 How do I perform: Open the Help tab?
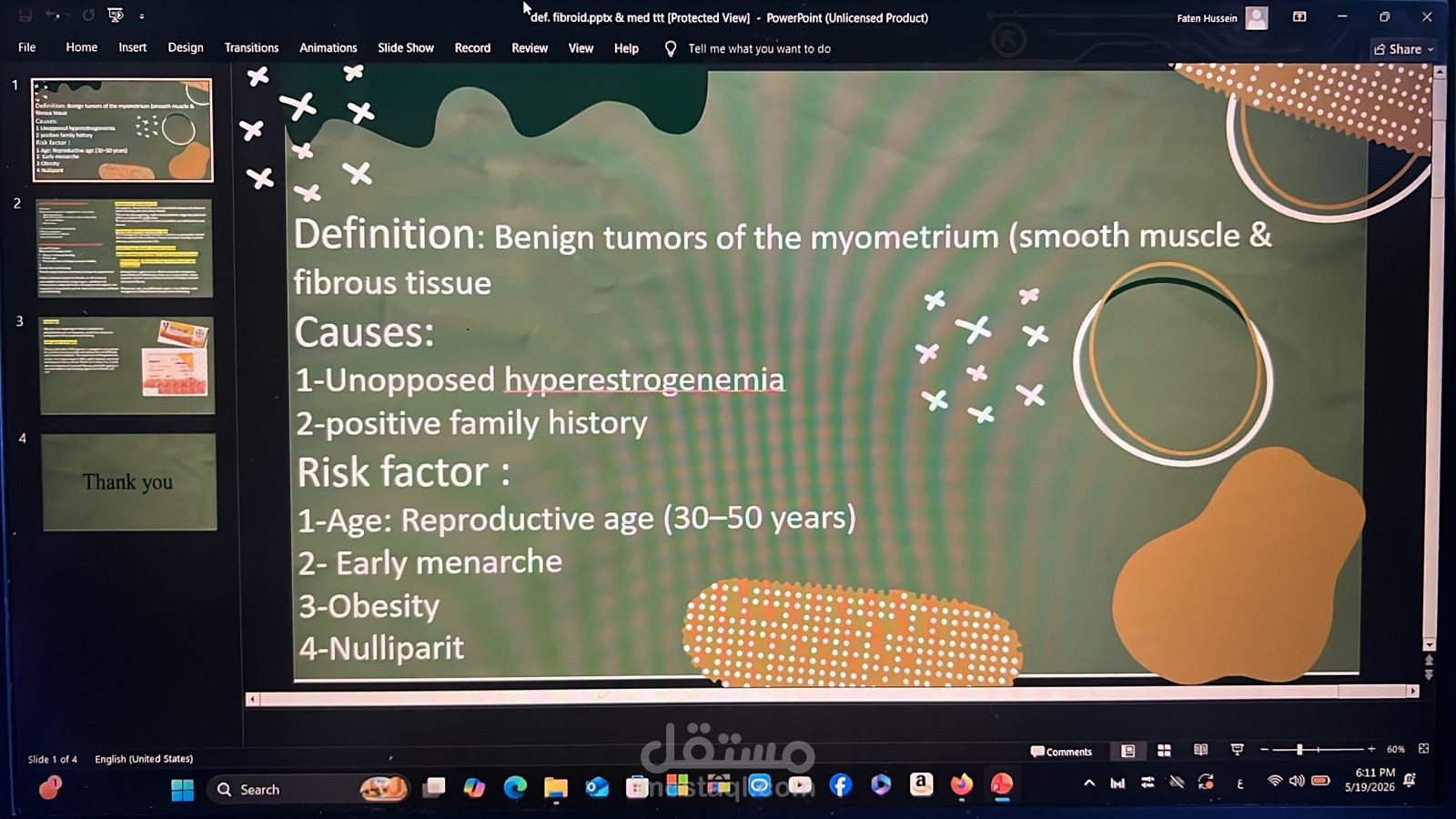tap(626, 47)
